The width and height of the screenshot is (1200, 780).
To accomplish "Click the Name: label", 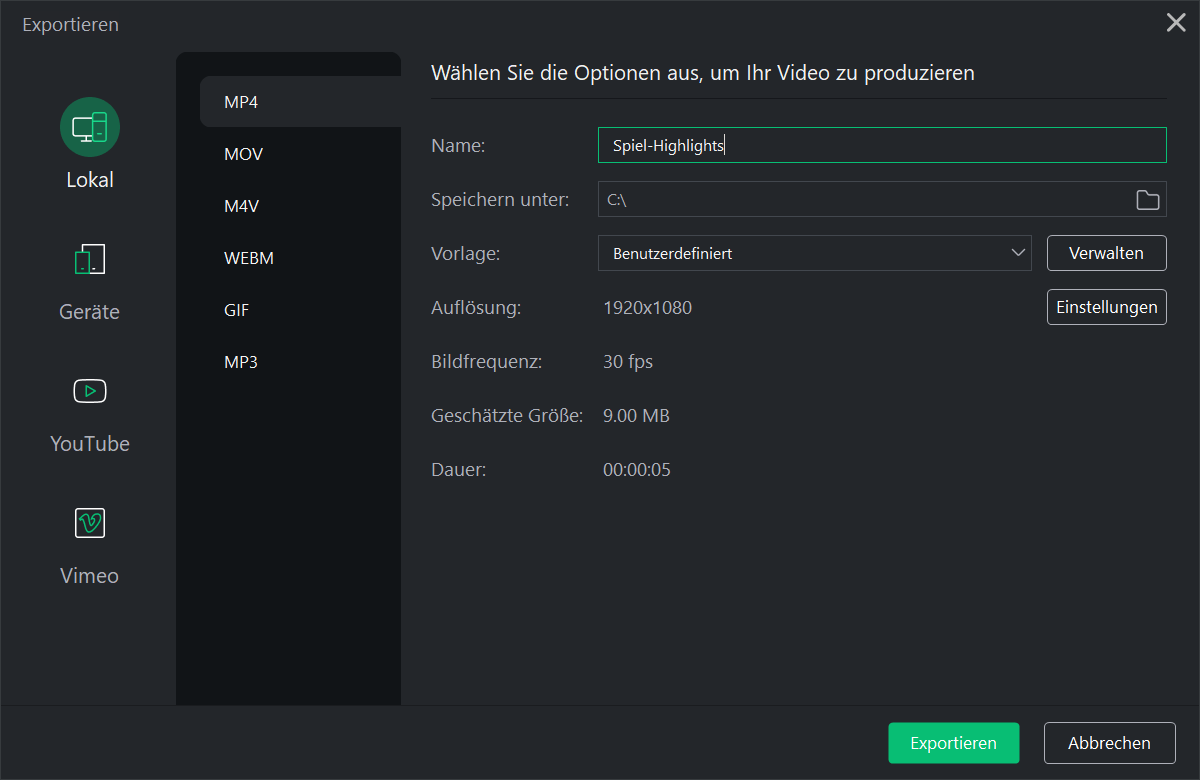I will [x=458, y=146].
